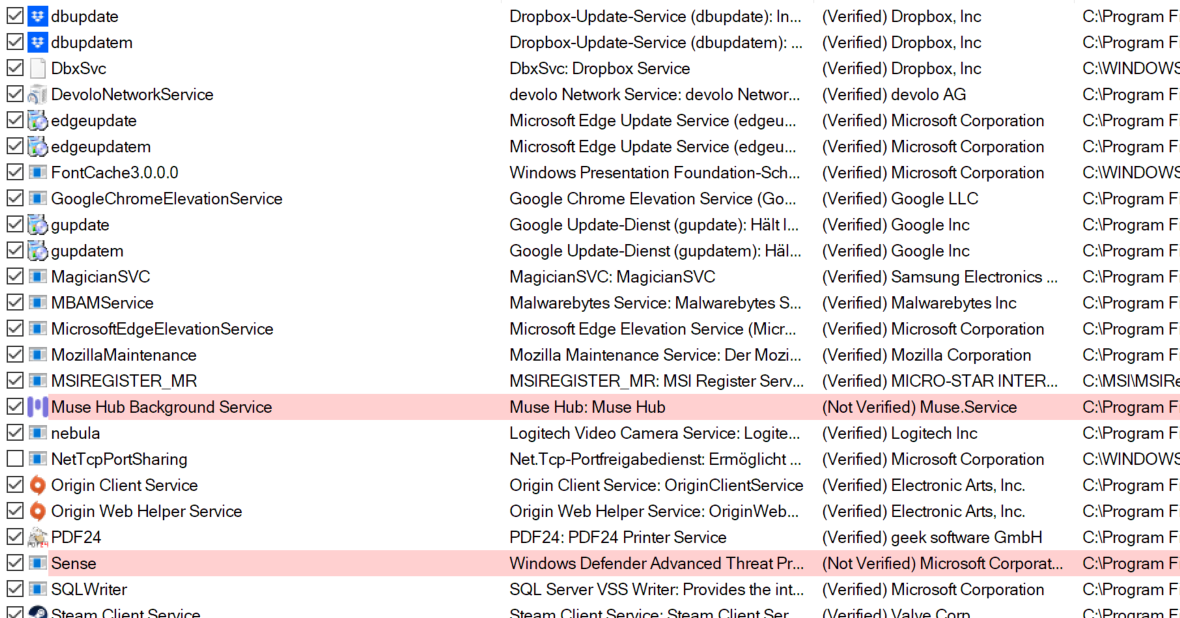Select the 'Muse Hub: Muse Hub' description
Screen dimensions: 1180x618
point(587,407)
